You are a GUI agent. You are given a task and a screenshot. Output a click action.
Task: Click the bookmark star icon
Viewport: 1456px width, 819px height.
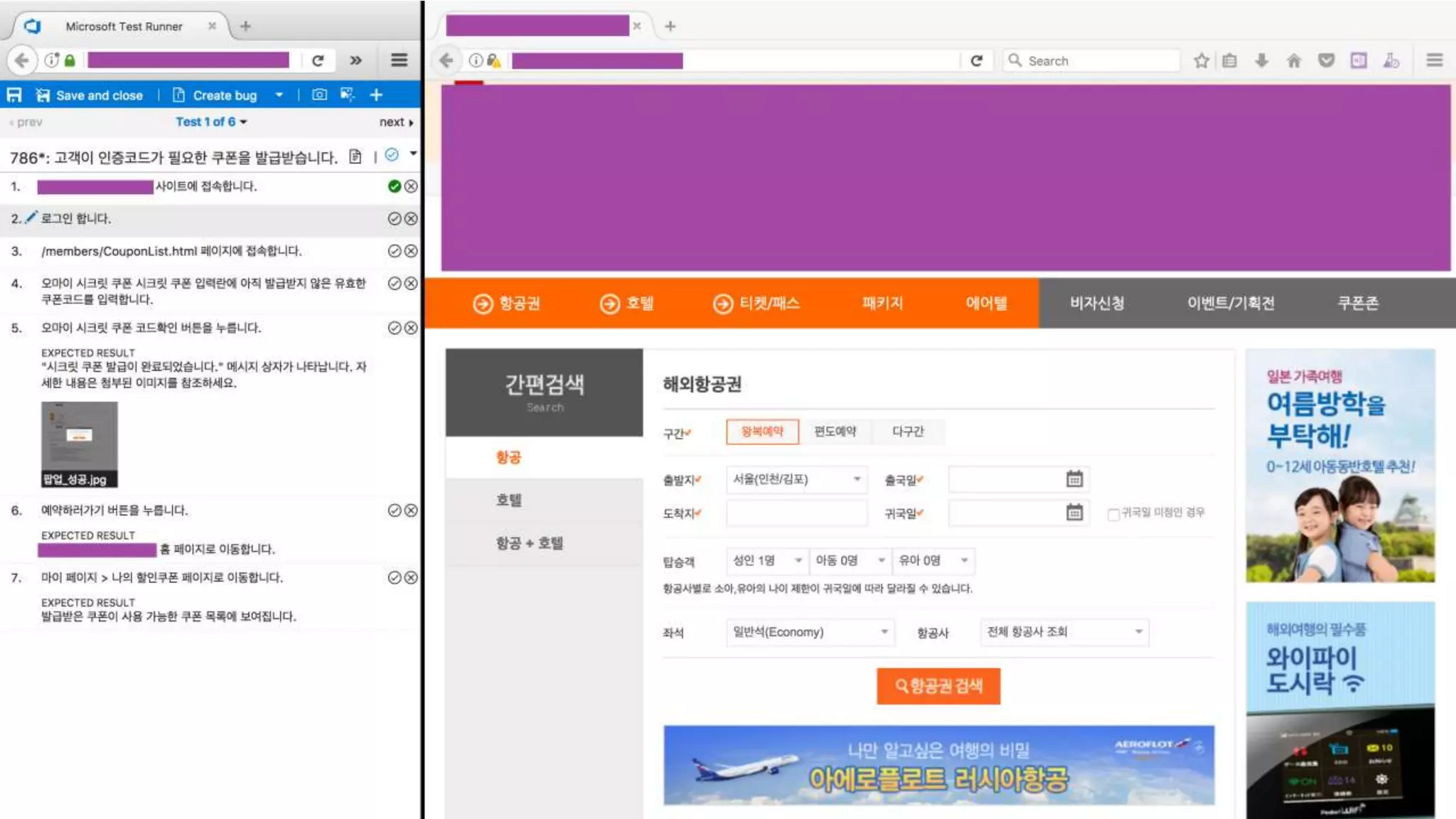click(x=1201, y=60)
